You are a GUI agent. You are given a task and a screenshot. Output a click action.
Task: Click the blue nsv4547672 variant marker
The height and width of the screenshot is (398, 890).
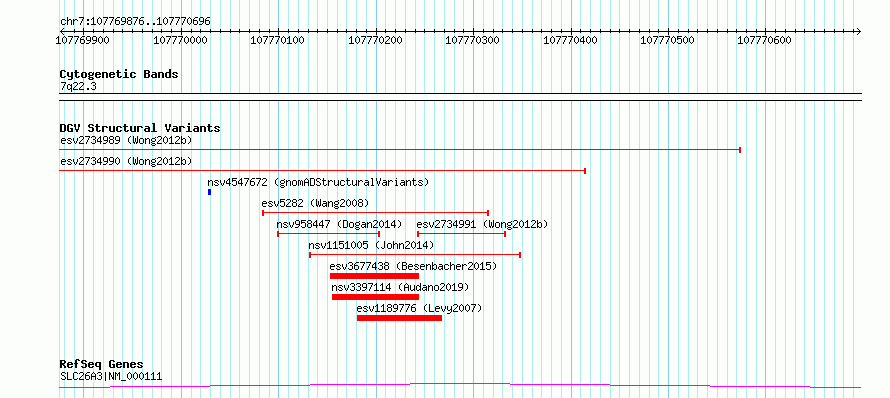pyautogui.click(x=209, y=192)
